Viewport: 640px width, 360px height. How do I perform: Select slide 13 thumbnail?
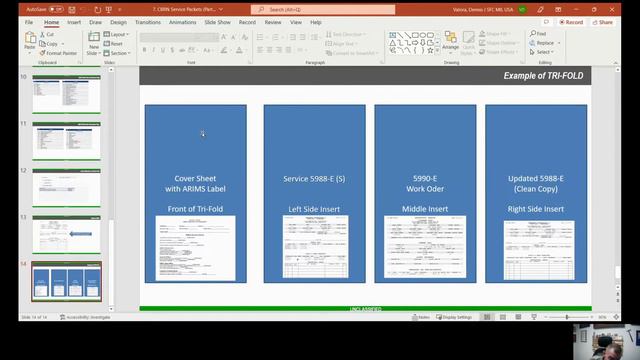pyautogui.click(x=66, y=234)
